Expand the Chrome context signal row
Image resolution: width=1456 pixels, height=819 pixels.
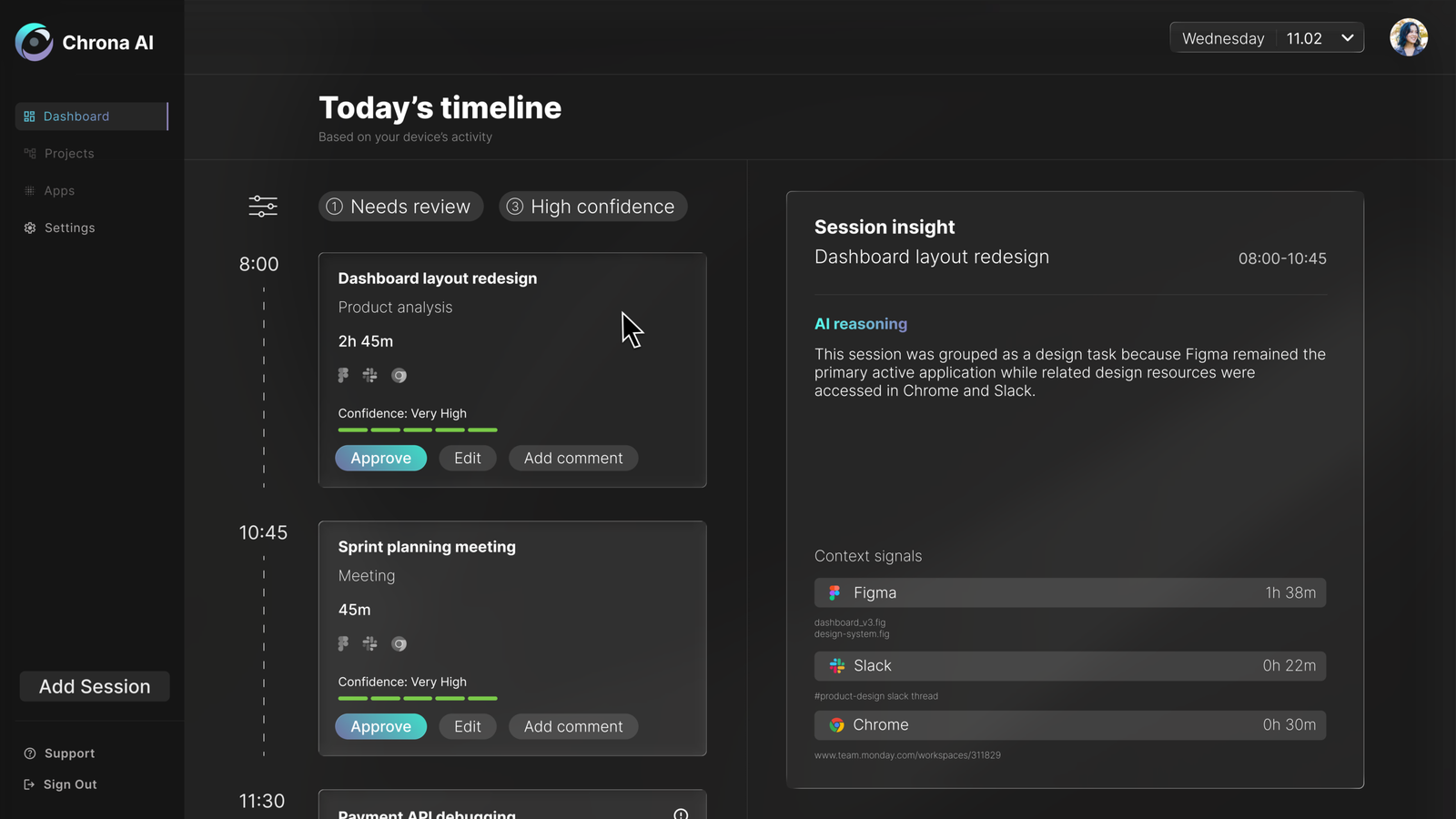tap(1069, 725)
